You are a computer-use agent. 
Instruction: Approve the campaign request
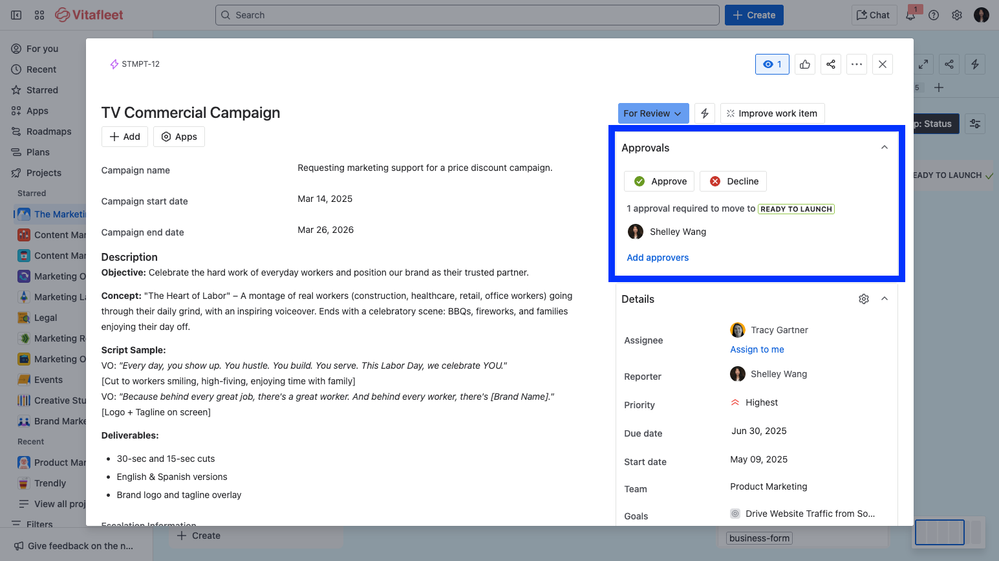coord(659,181)
